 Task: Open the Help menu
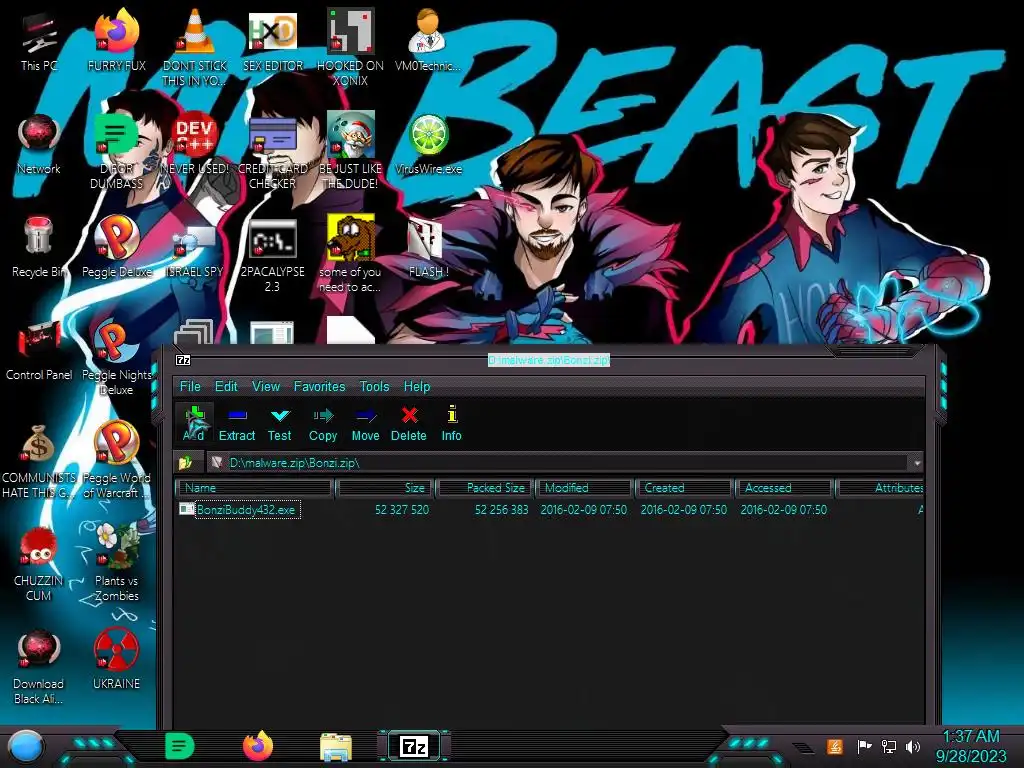[x=417, y=386]
